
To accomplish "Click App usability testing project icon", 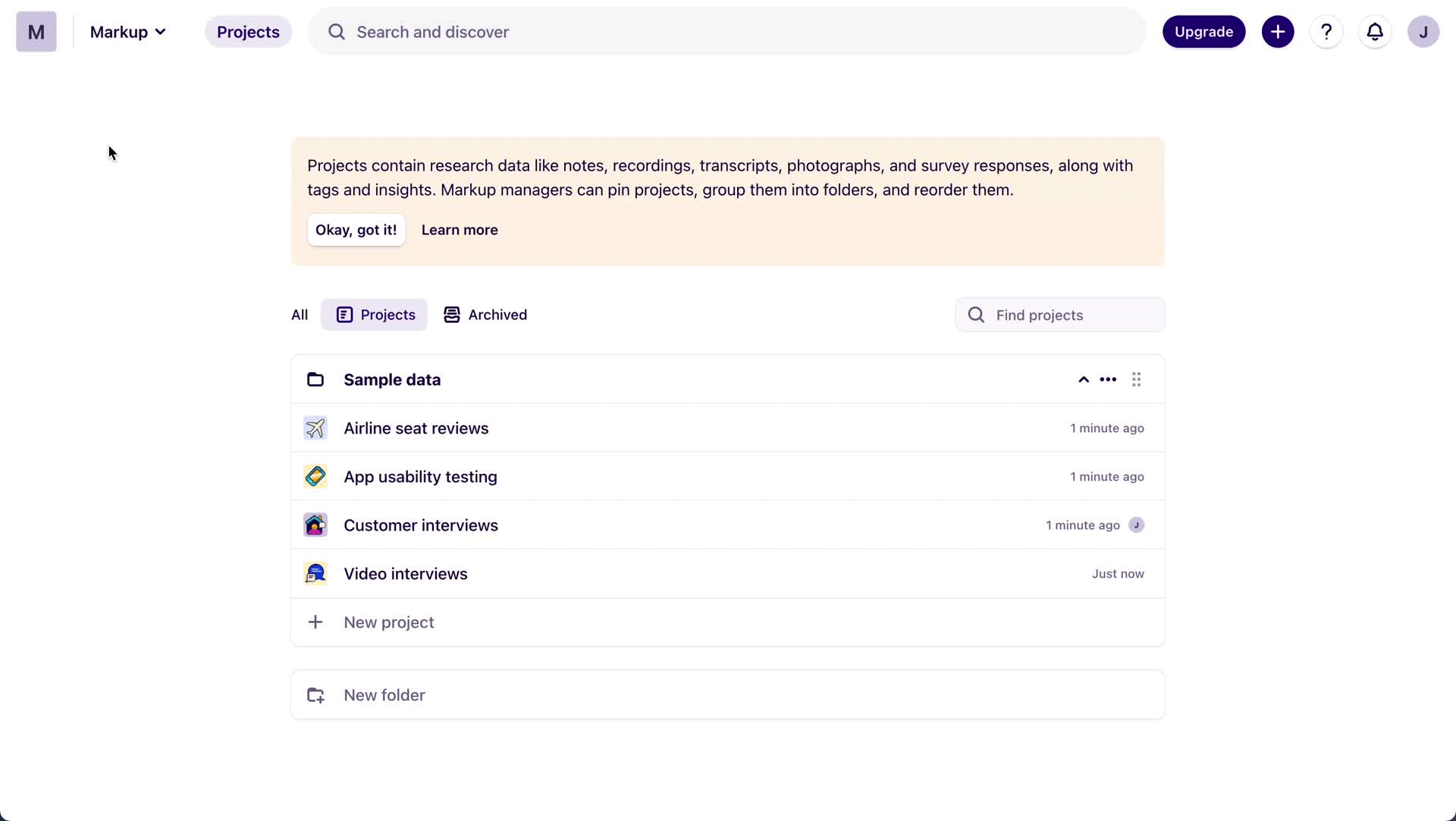I will pyautogui.click(x=315, y=477).
